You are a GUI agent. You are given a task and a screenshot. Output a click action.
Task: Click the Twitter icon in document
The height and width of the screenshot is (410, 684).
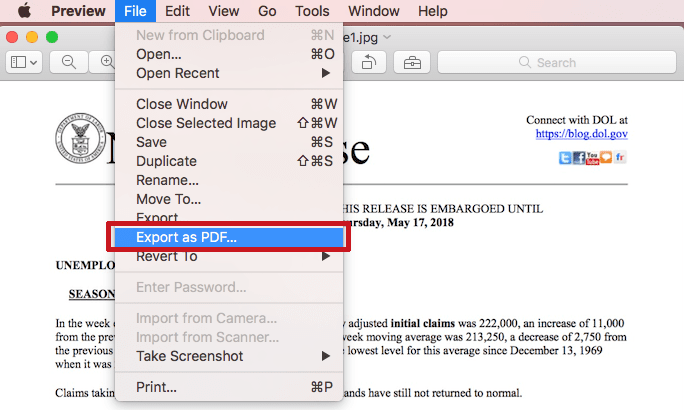565,157
